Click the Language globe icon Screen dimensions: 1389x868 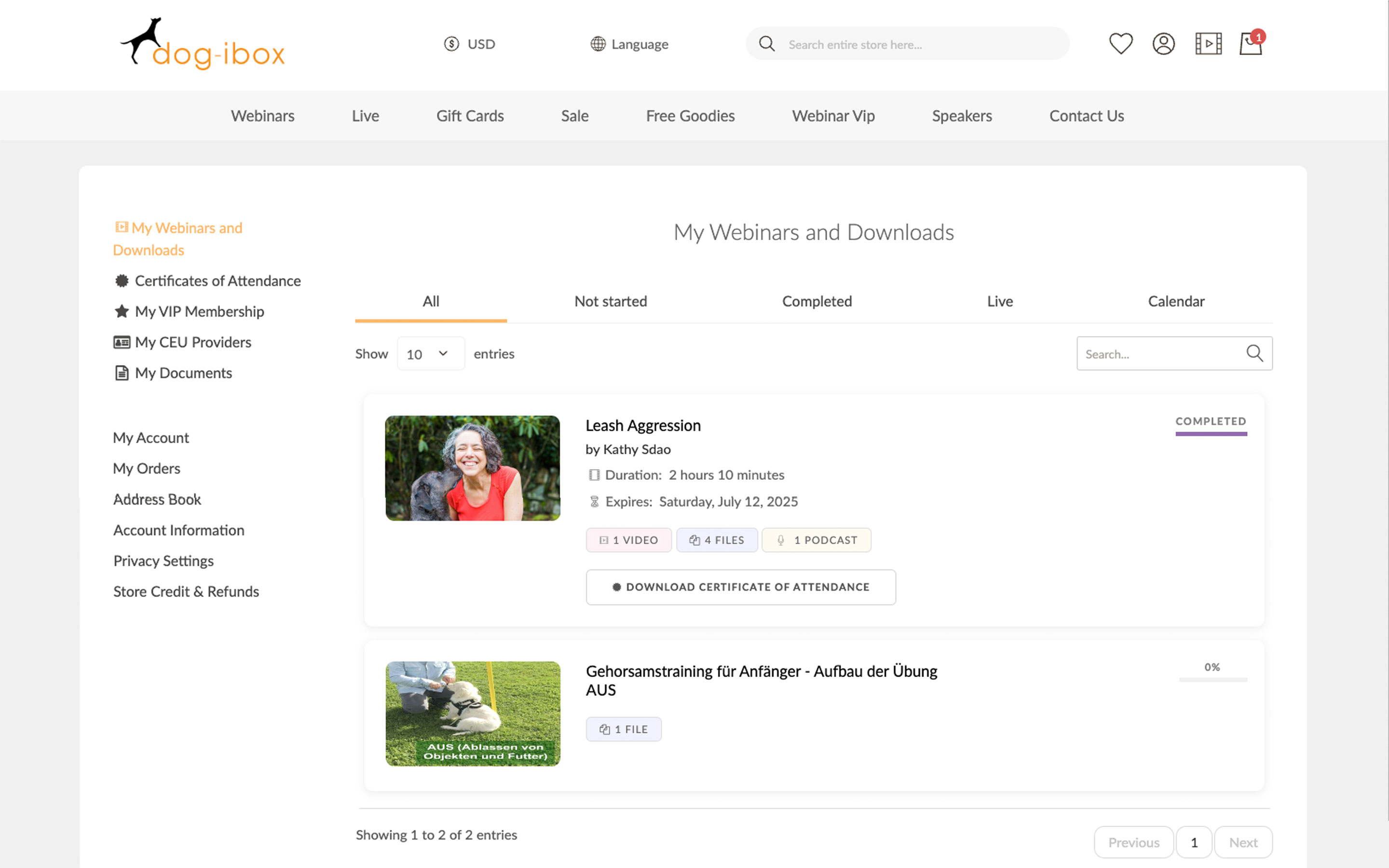598,43
